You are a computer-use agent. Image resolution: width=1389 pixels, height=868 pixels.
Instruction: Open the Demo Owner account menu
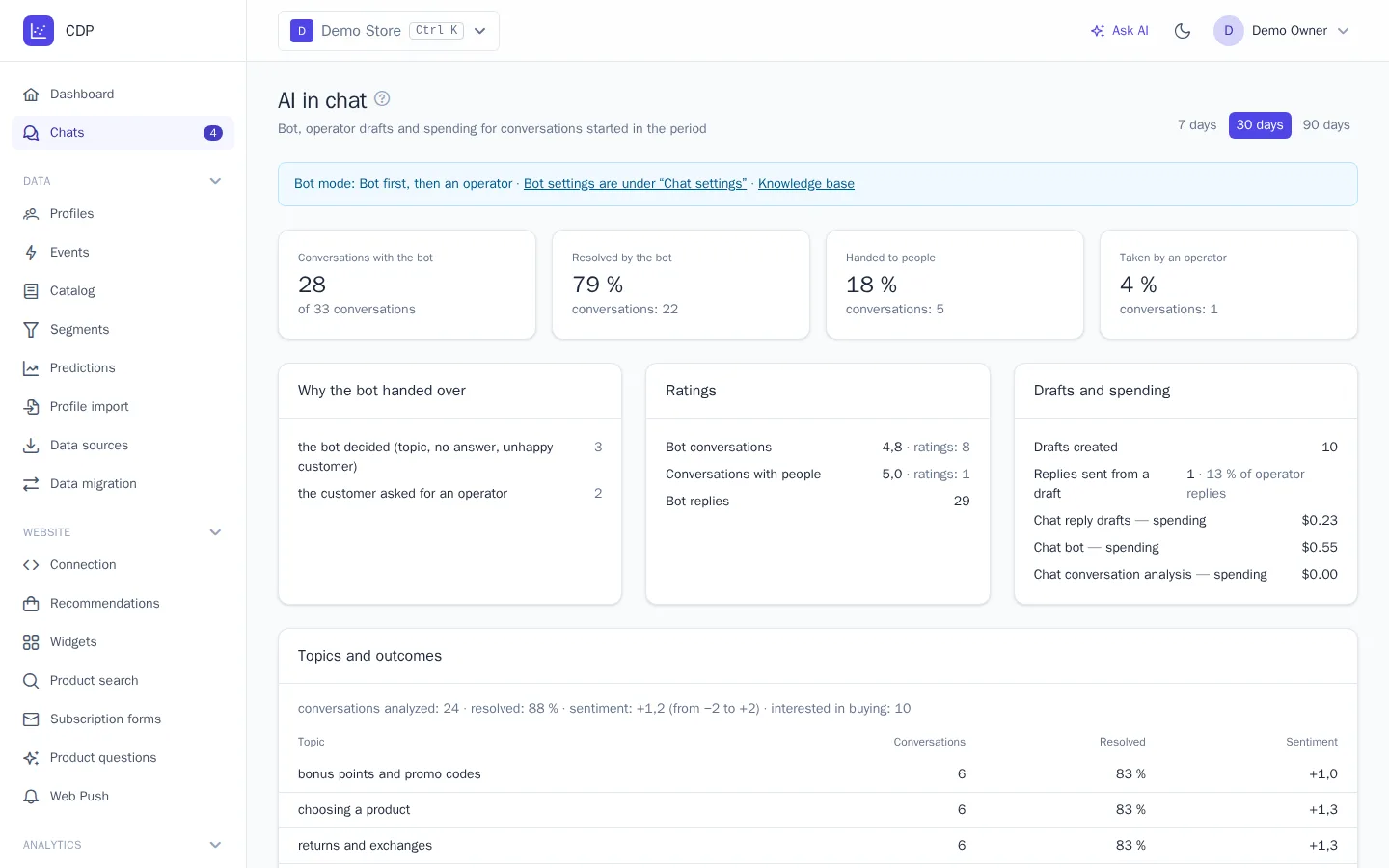(1283, 31)
